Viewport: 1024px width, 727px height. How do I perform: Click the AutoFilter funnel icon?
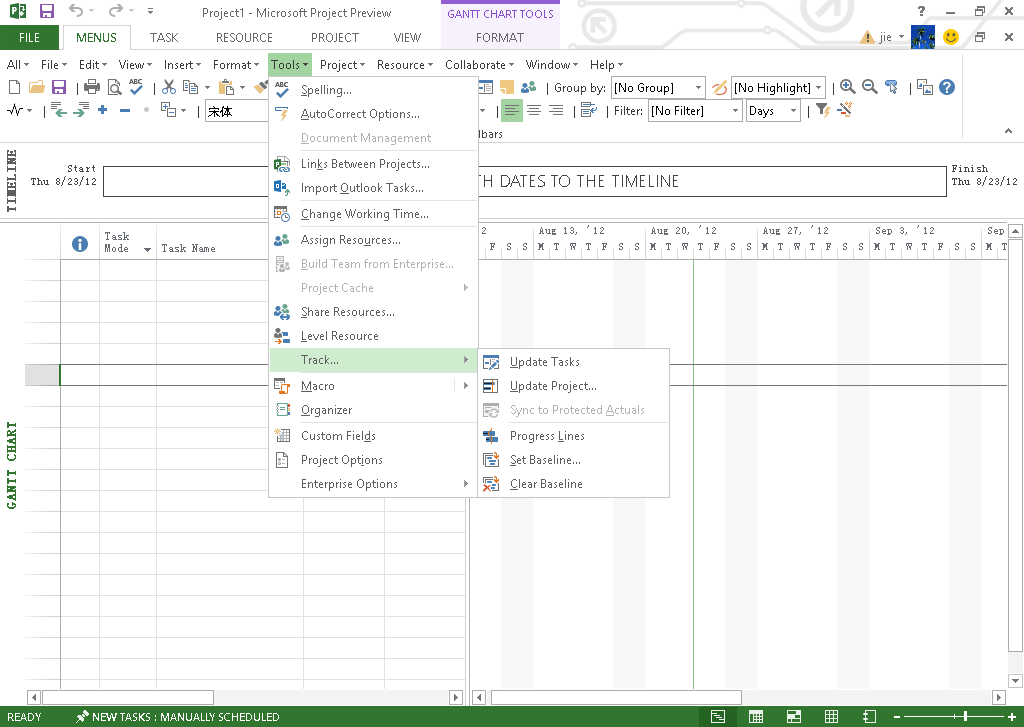(x=823, y=110)
